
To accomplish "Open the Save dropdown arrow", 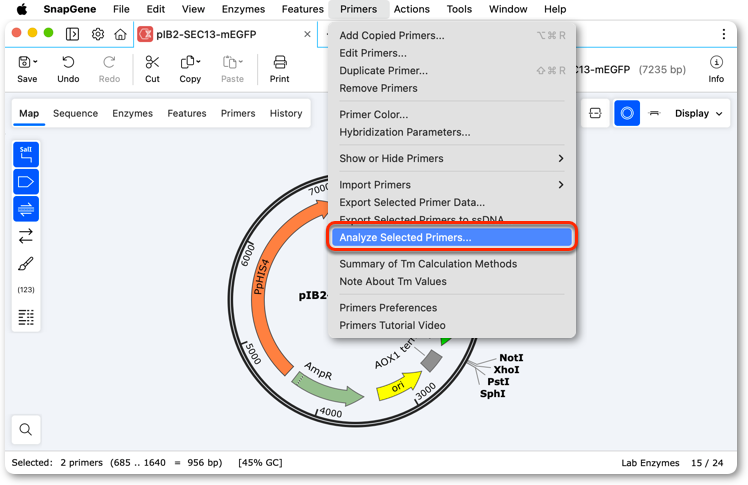I will point(35,62).
